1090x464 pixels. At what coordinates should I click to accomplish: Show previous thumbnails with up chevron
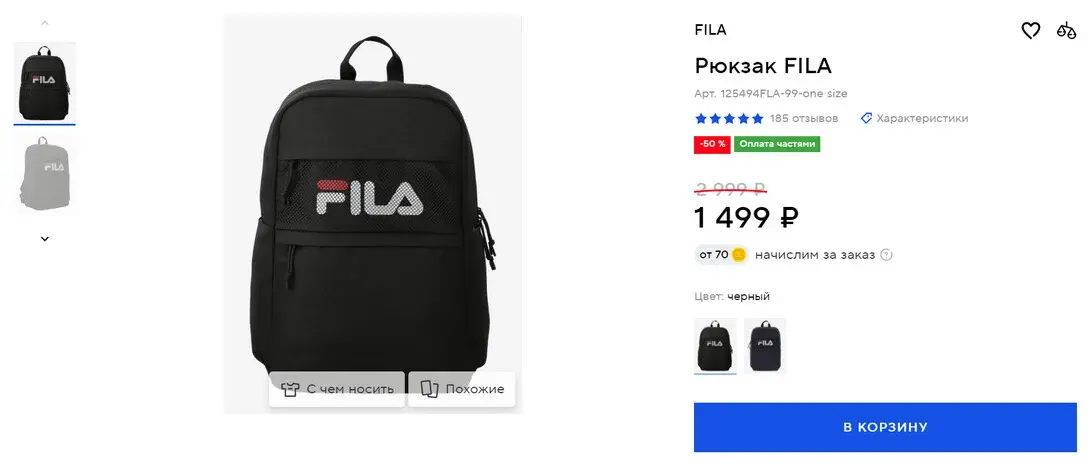pyautogui.click(x=44, y=23)
